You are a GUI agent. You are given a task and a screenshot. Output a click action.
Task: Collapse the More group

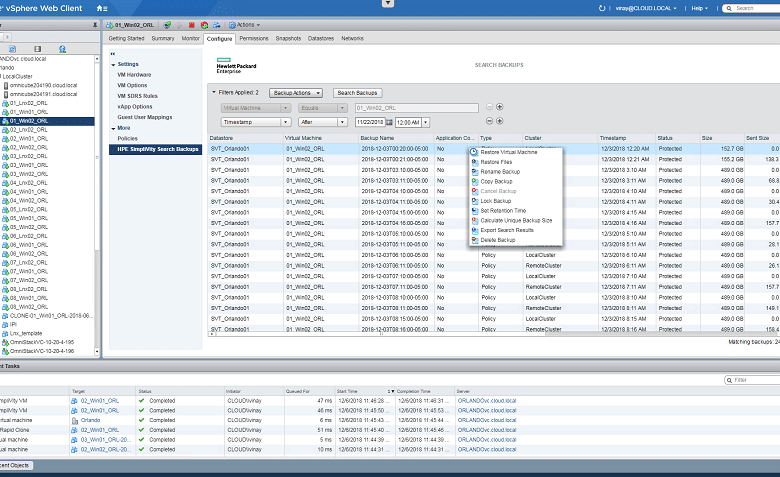[113, 128]
